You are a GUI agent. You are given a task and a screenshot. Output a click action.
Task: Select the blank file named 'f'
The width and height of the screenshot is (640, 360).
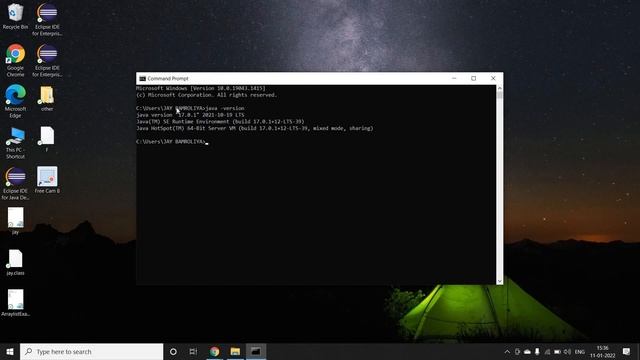tap(47, 139)
